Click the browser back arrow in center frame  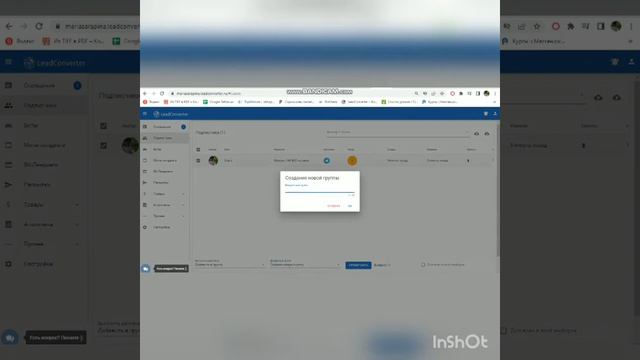[144, 93]
